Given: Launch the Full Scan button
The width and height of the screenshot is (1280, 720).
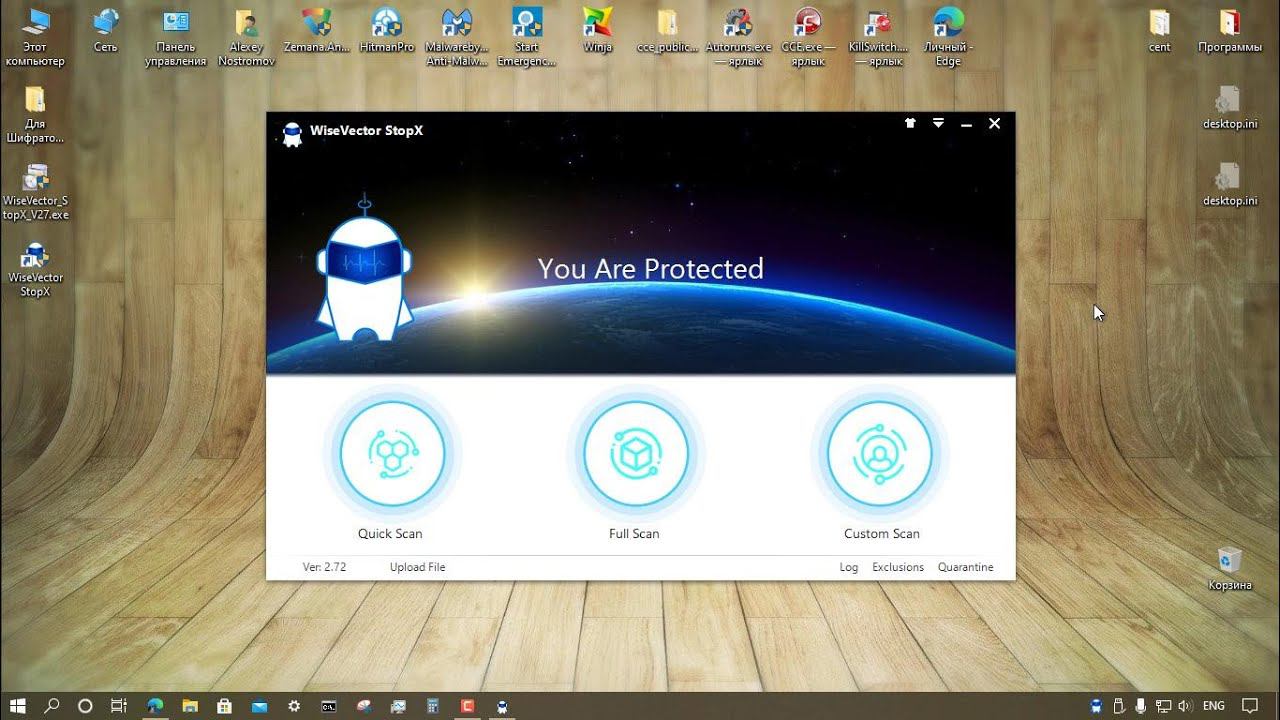Looking at the screenshot, I should coord(636,454).
